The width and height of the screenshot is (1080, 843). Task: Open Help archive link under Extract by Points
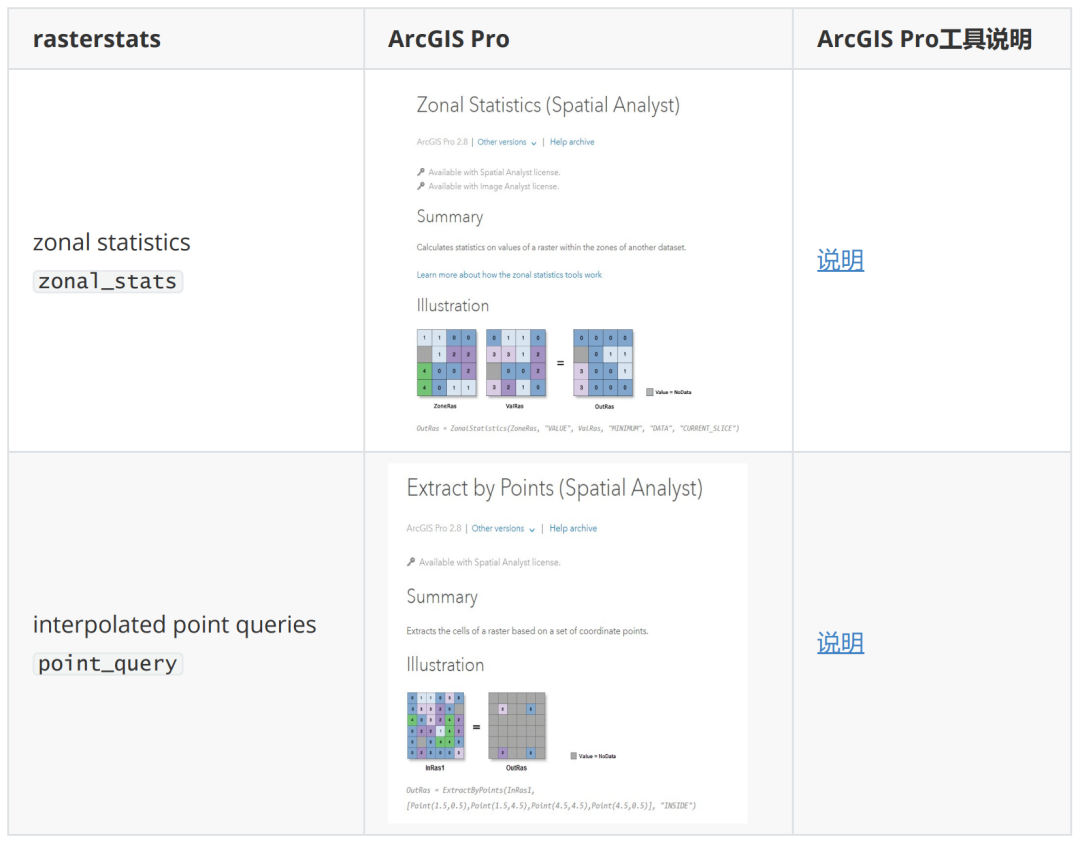[x=573, y=529]
